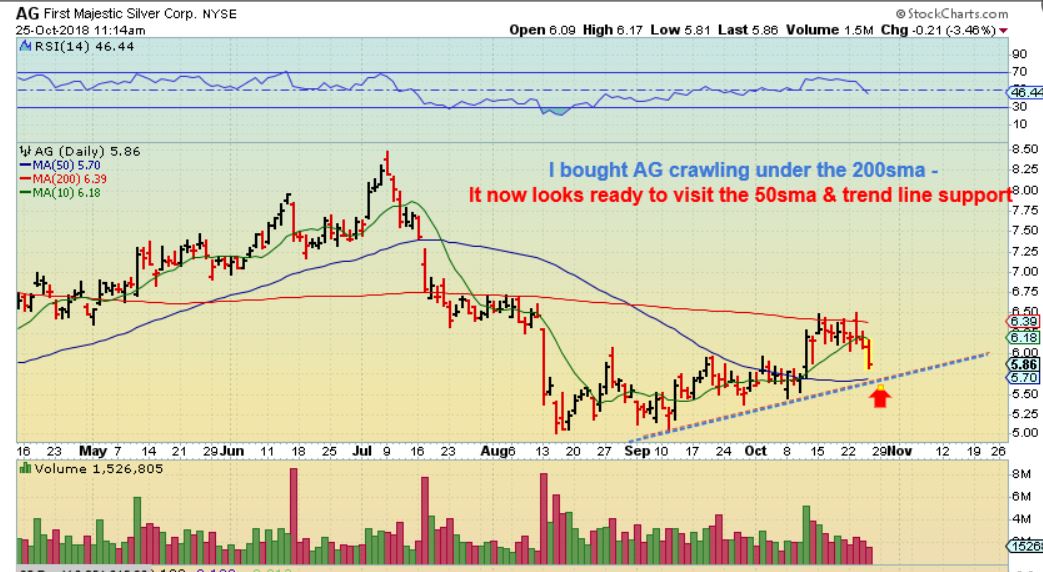Click the 'Open 6.09' value

[543, 30]
